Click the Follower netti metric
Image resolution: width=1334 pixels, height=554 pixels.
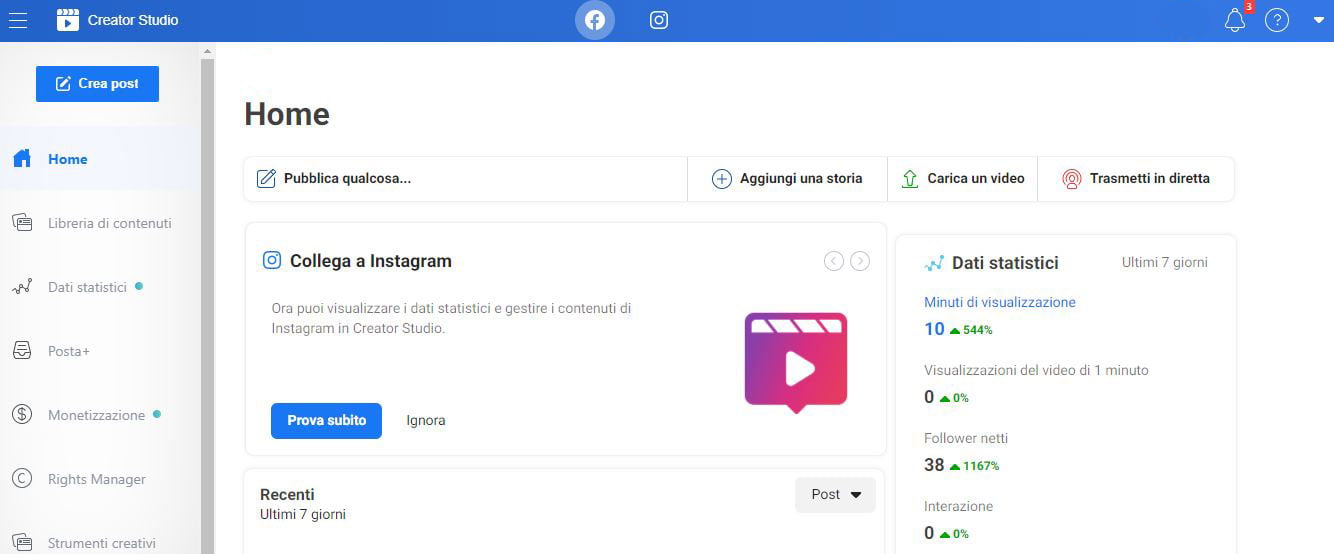[x=966, y=438]
